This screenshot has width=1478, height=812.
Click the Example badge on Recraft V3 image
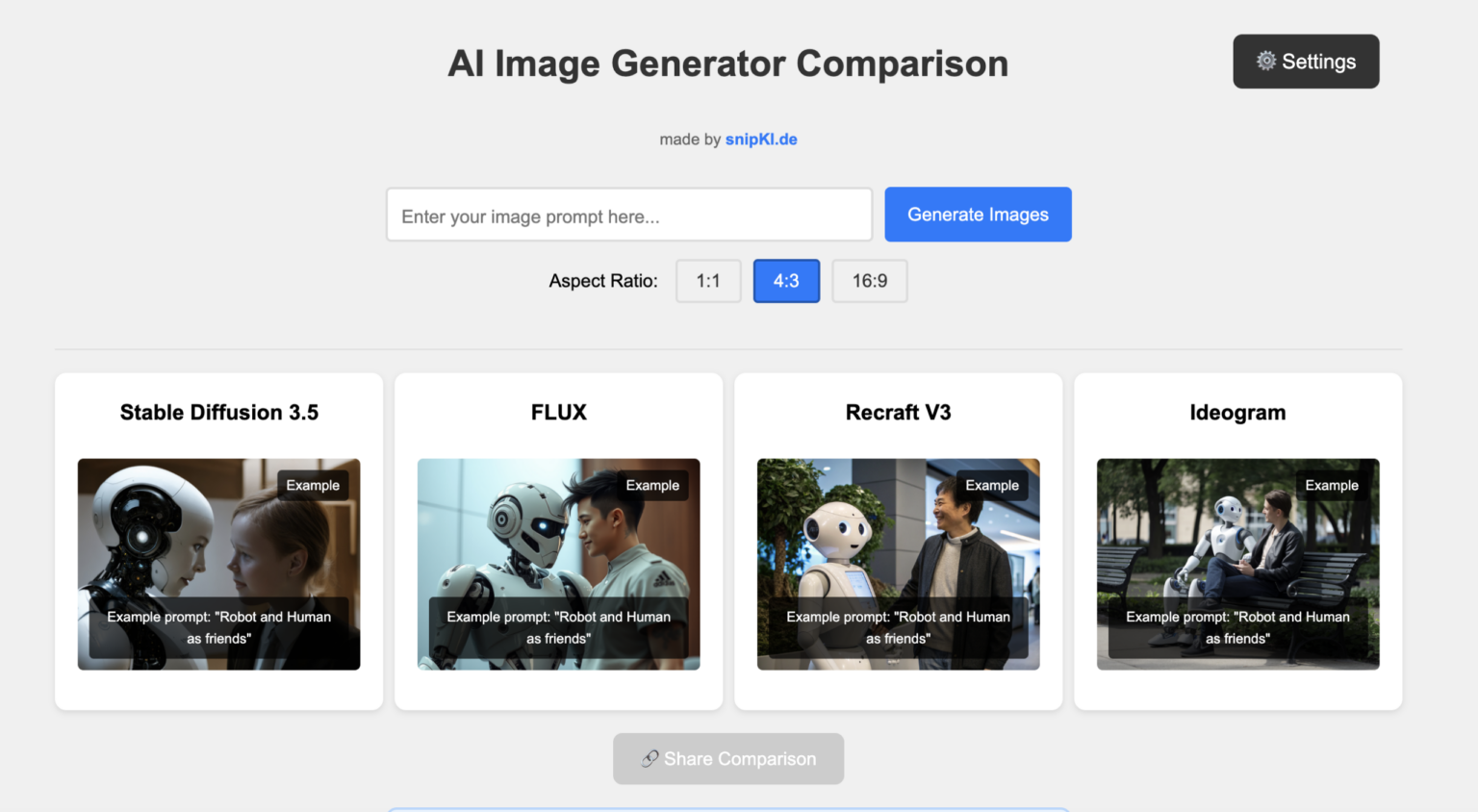(992, 486)
